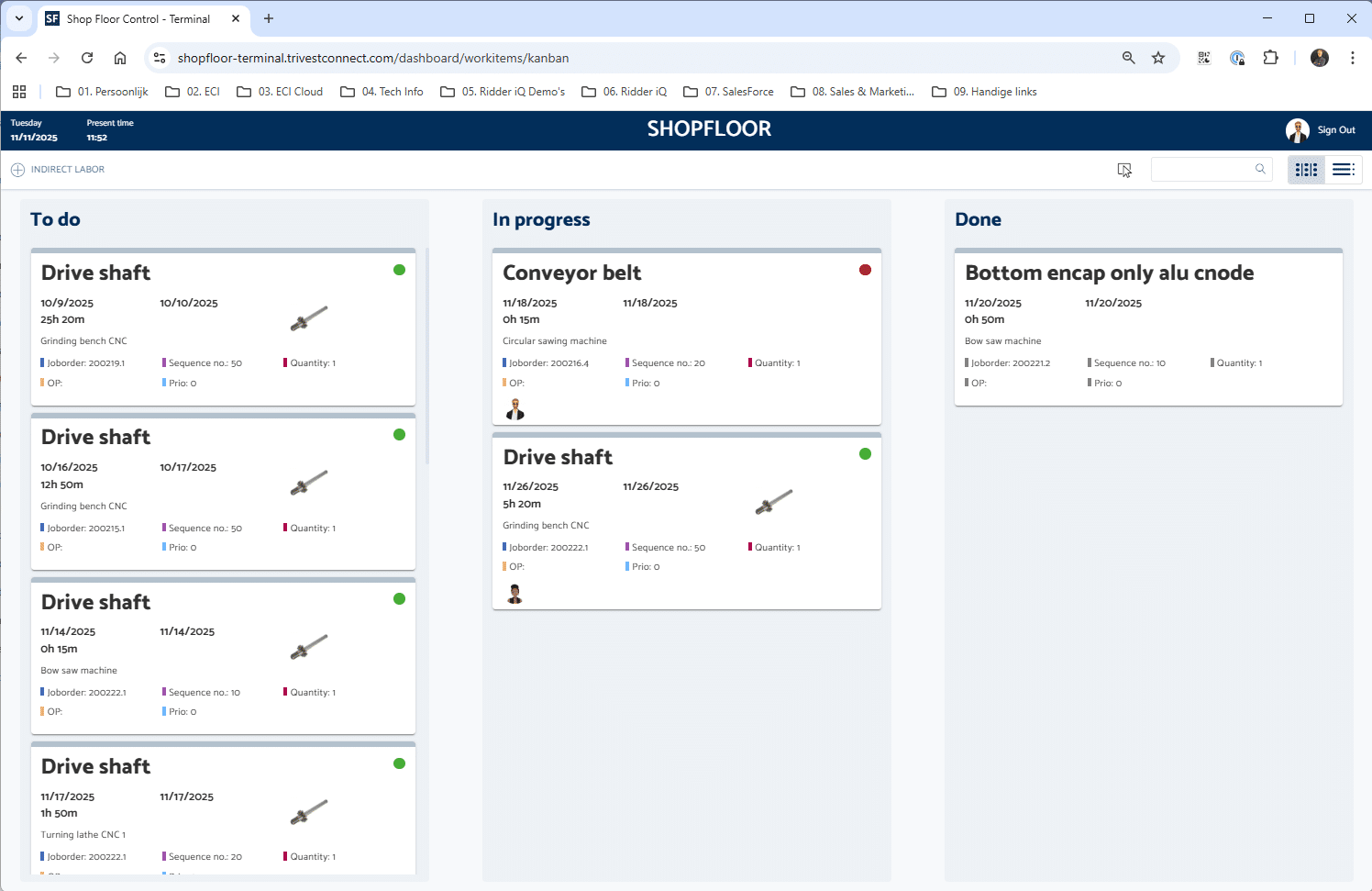
Task: Switch to kanban board view
Action: tap(1306, 170)
